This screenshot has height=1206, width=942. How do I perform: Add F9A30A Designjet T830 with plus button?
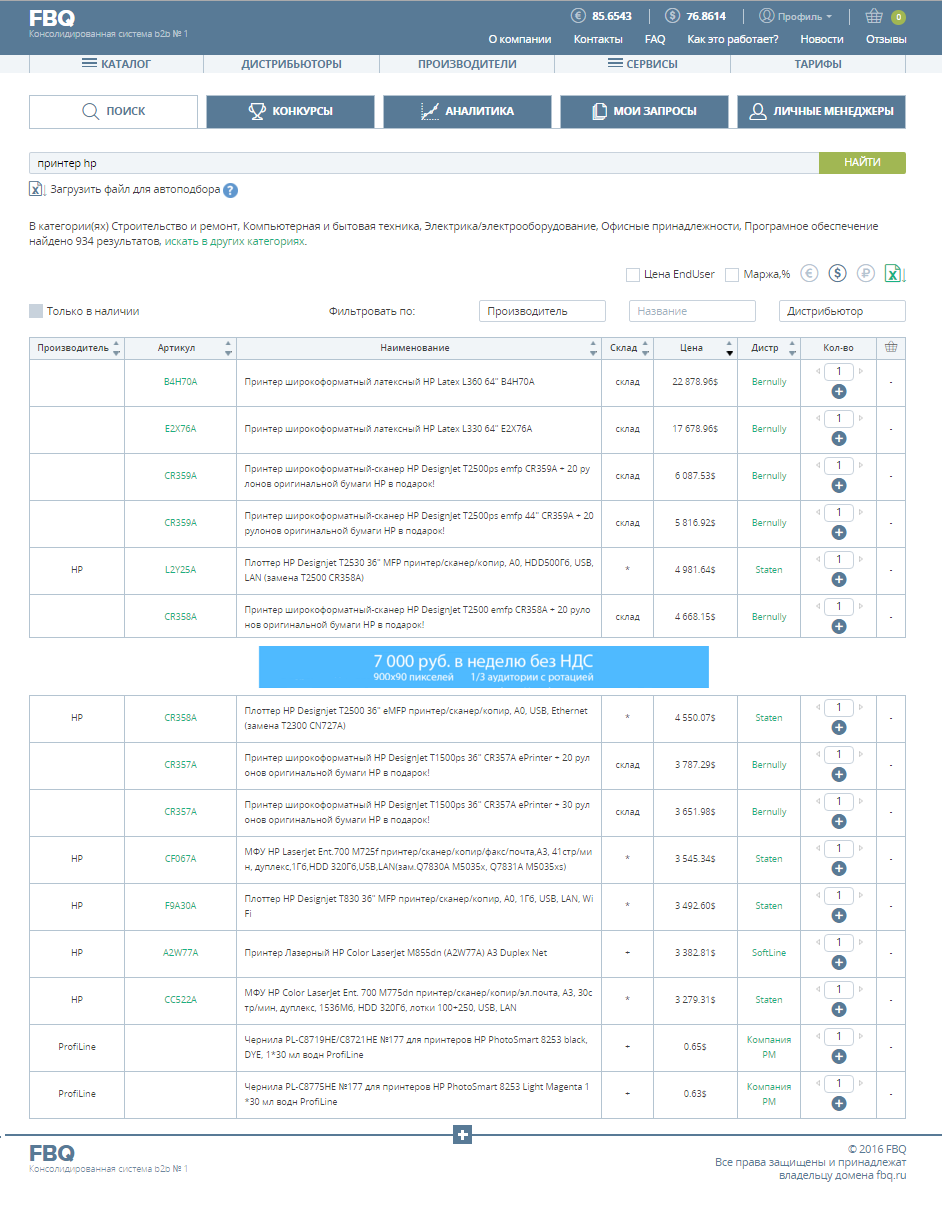838,915
